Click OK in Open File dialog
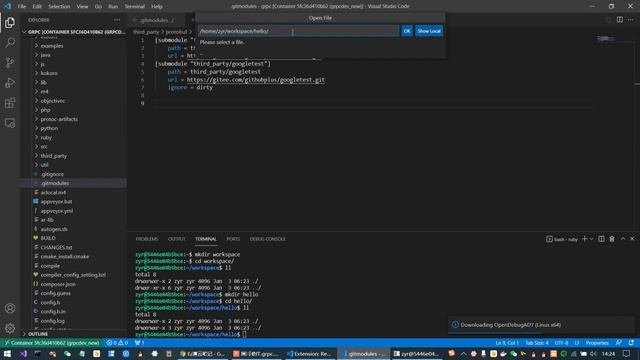The height and width of the screenshot is (360, 640). [407, 31]
